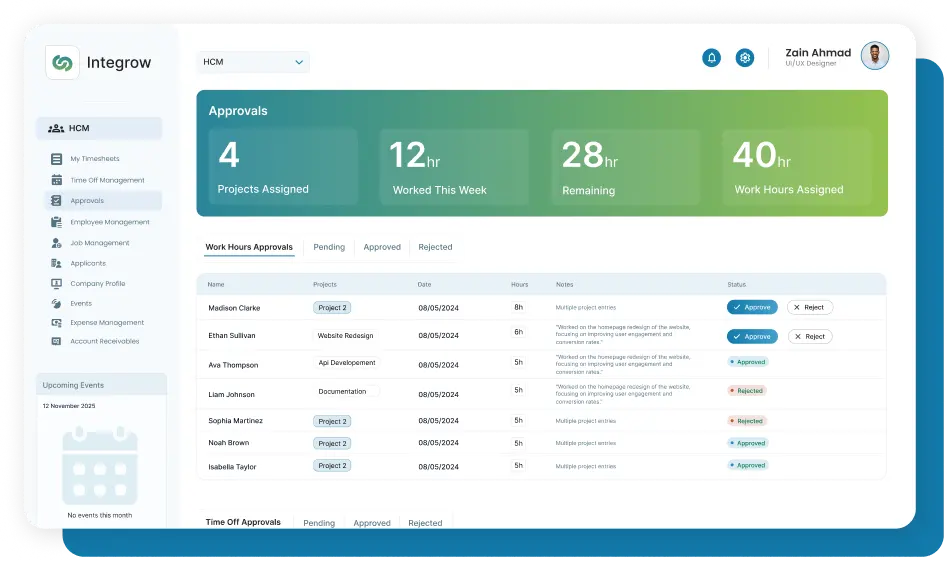Click the Applicants sidebar icon
The height and width of the screenshot is (561, 948).
(x=57, y=263)
